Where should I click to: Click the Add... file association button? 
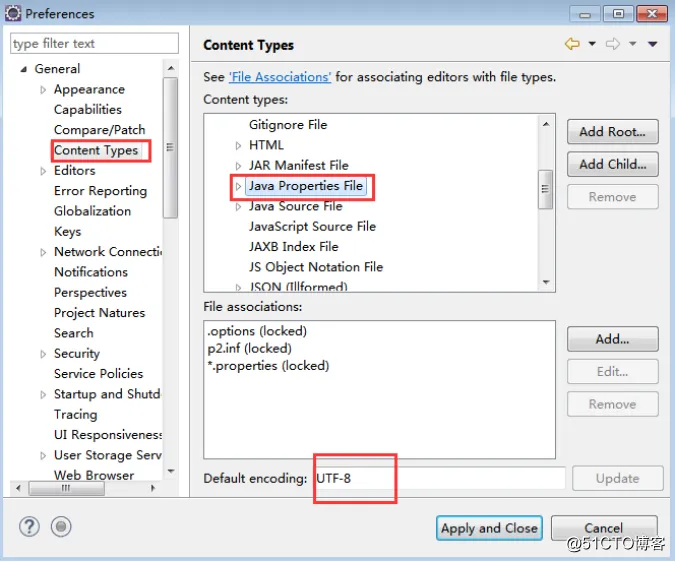(x=613, y=340)
